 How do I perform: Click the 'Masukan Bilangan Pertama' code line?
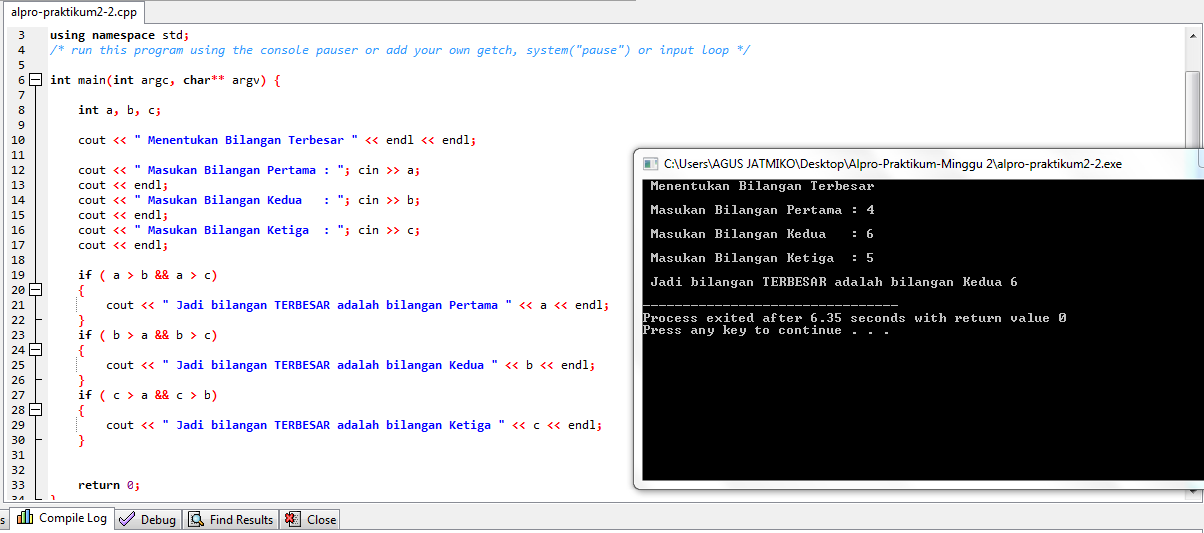tap(249, 170)
